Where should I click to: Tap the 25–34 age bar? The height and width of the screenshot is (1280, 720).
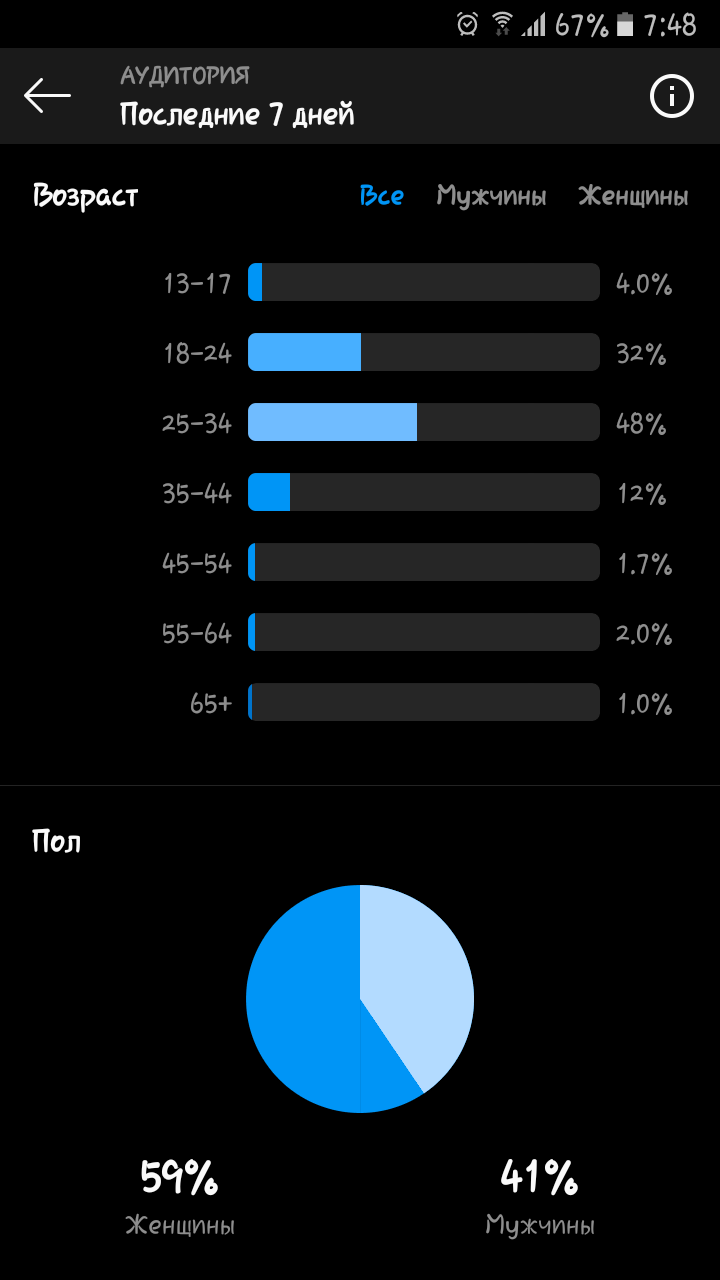(424, 422)
